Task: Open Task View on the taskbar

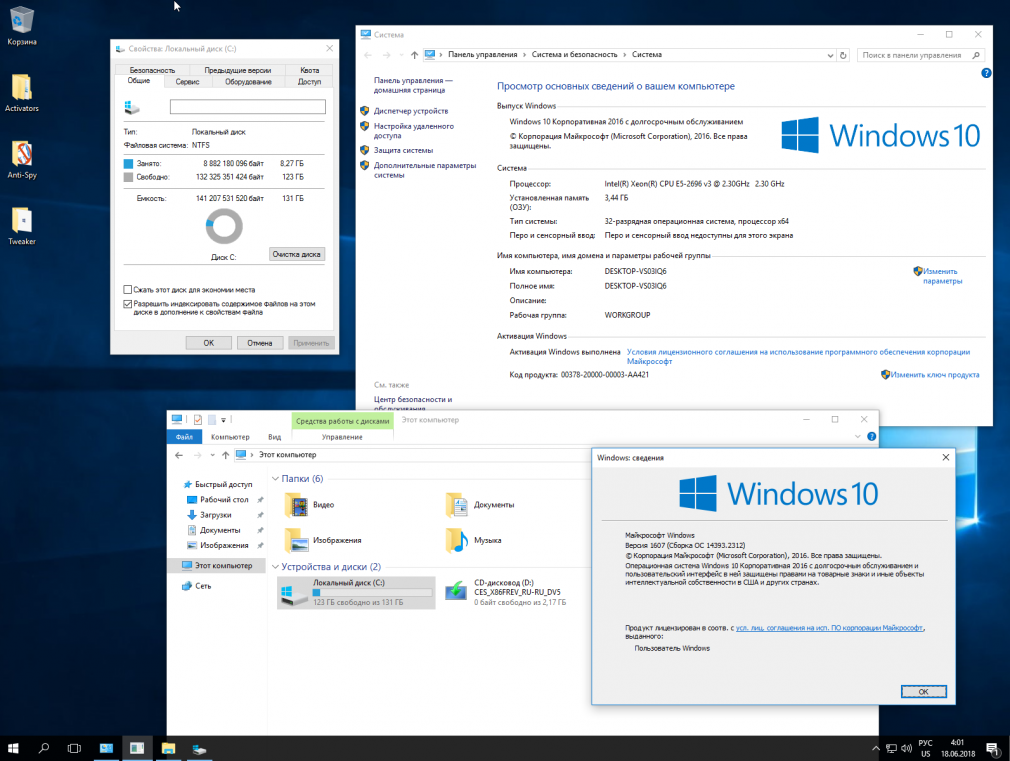Action: click(75, 748)
